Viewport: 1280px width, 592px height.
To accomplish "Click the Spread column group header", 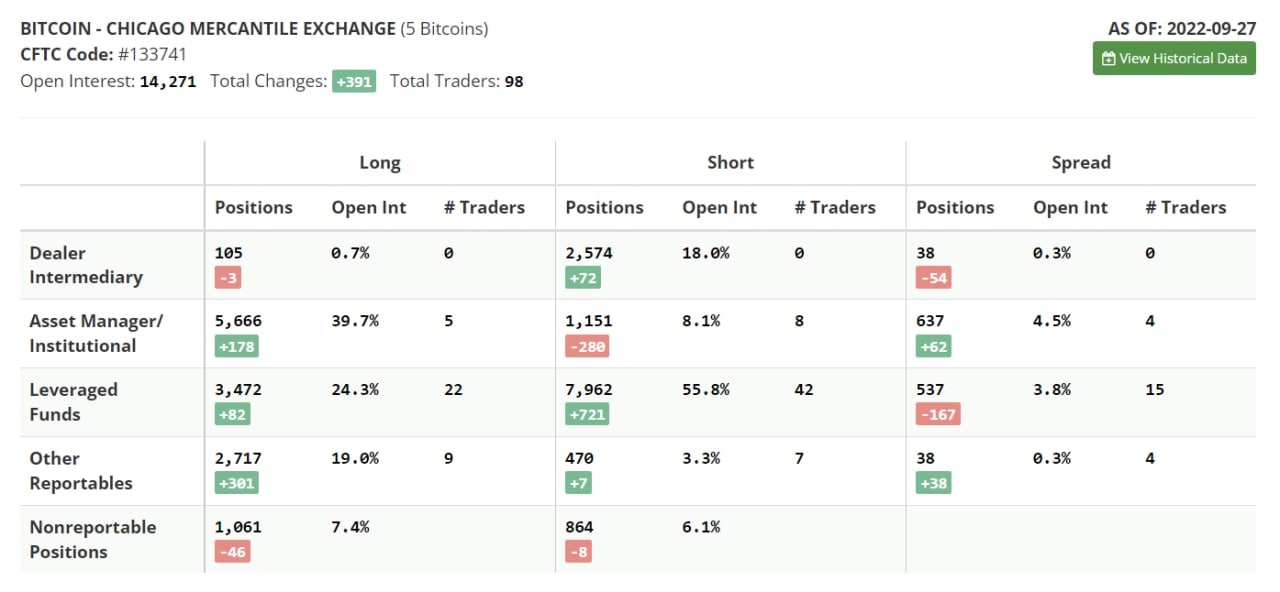I will (x=1081, y=162).
